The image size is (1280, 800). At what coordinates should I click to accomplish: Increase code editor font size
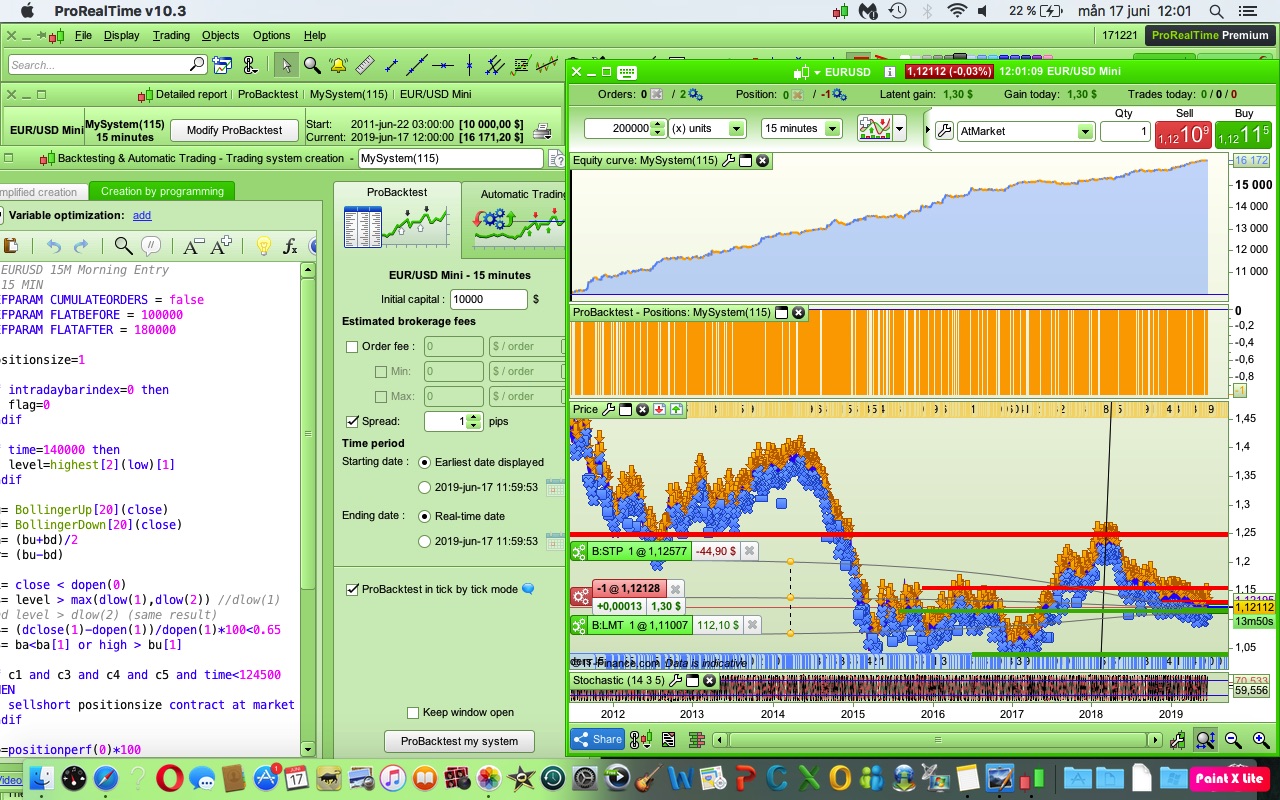point(221,246)
